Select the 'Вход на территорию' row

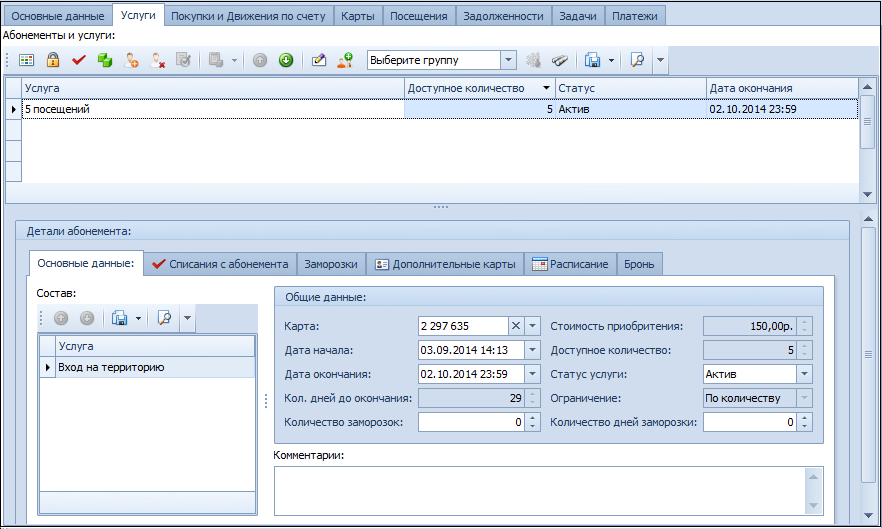(155, 367)
